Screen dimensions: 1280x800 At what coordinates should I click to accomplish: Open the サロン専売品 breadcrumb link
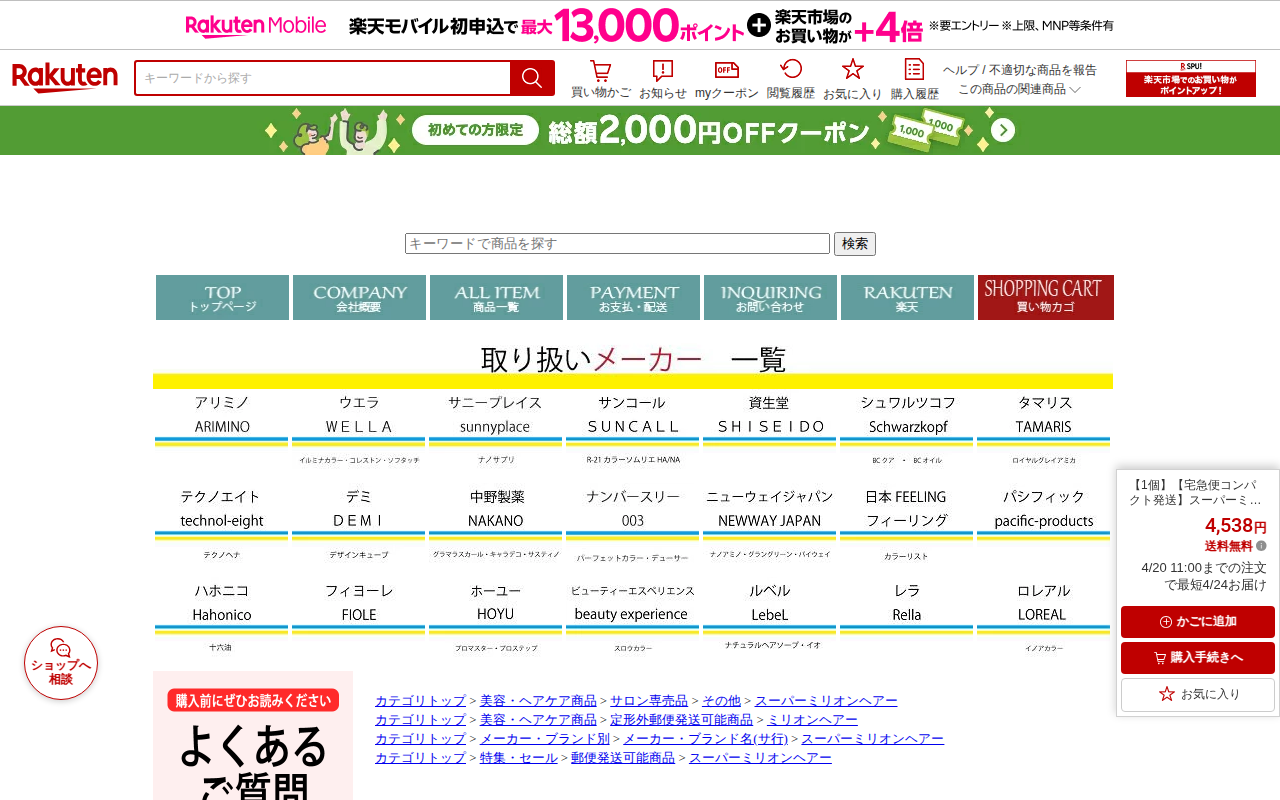[649, 701]
